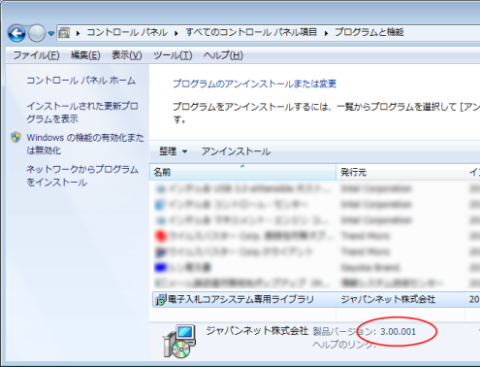
Task: Click the blue blurred program icon in list
Action: coord(161,267)
